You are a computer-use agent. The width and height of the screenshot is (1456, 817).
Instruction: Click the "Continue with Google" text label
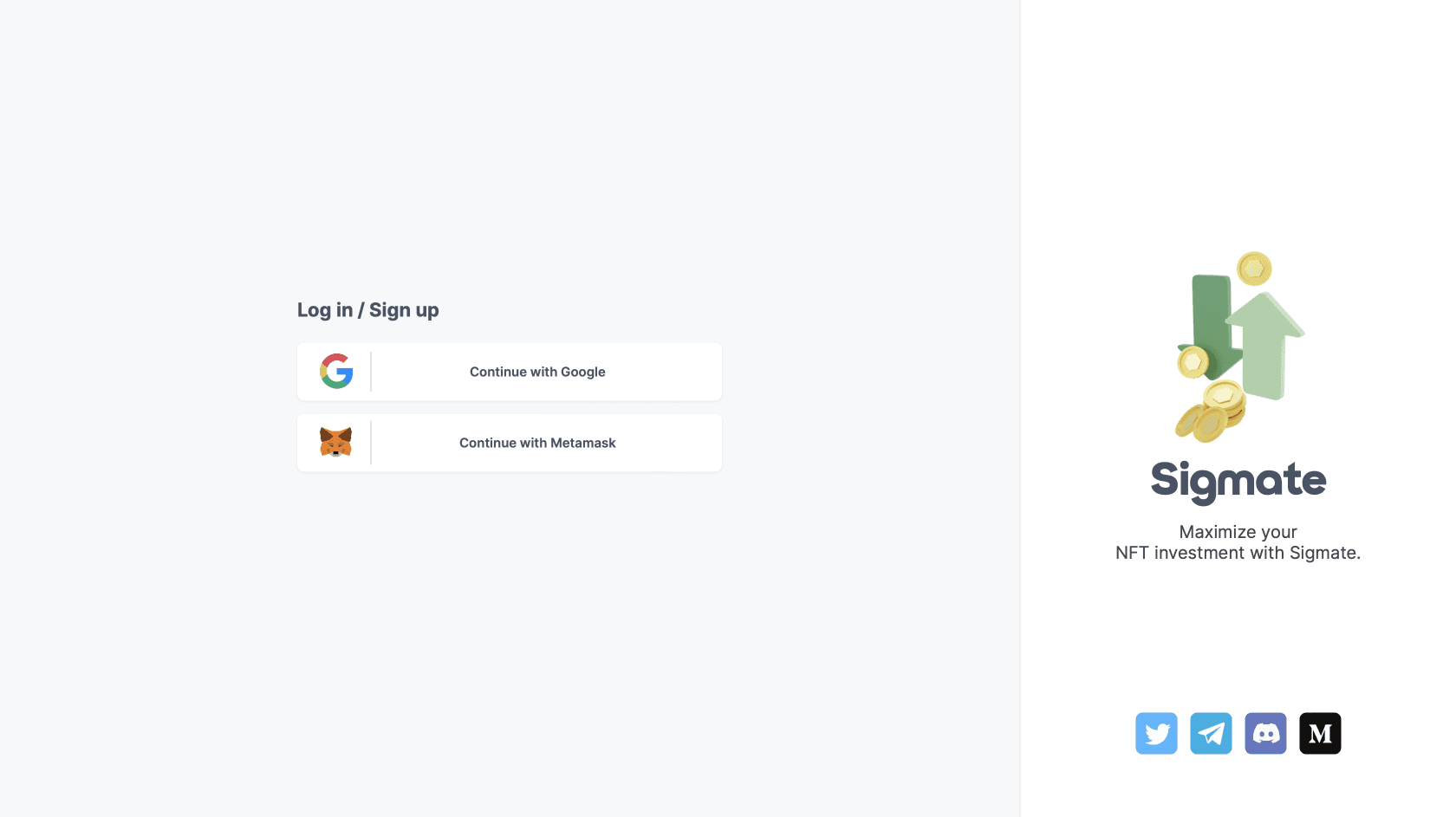coord(537,372)
